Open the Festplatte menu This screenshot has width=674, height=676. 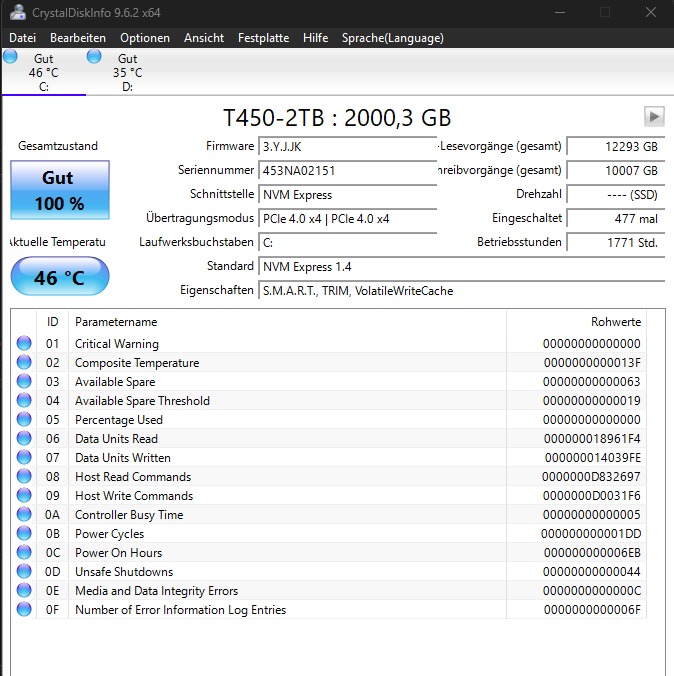click(x=263, y=38)
